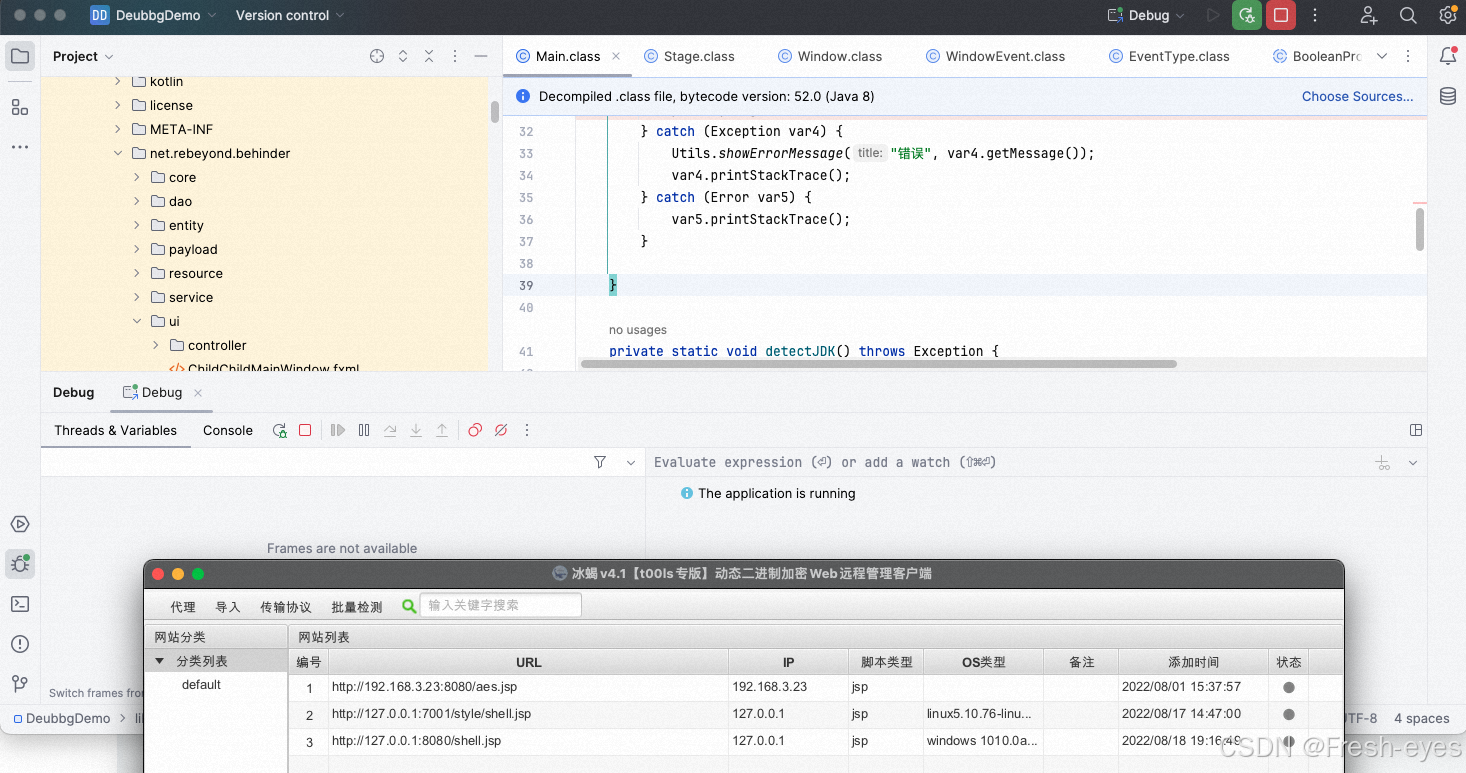The height and width of the screenshot is (773, 1466).
Task: Switch to the Console tab
Action: tap(227, 430)
